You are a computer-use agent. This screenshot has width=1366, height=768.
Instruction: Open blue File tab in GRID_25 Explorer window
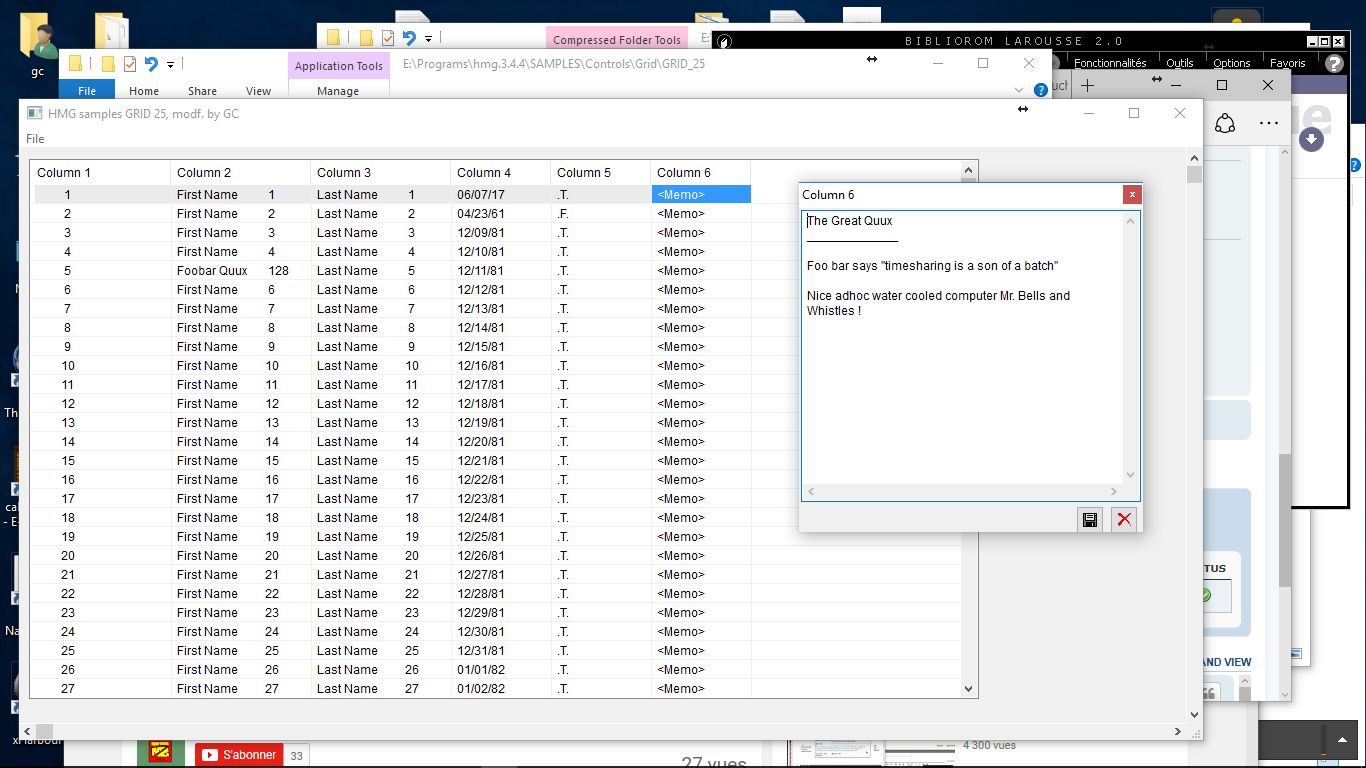87,91
